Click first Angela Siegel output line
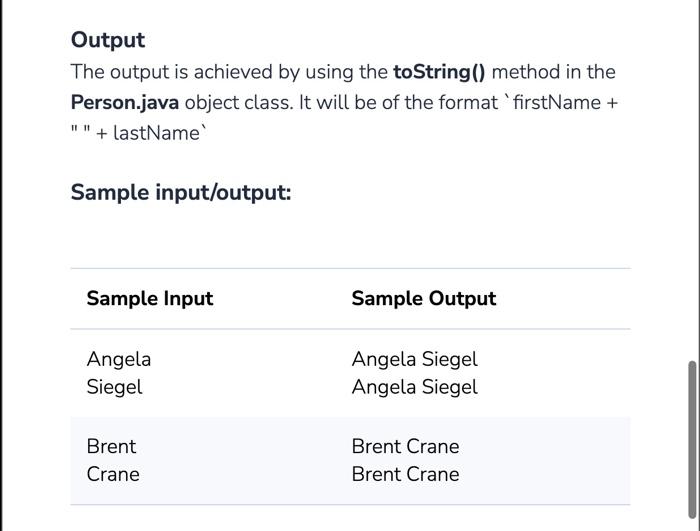 tap(415, 360)
